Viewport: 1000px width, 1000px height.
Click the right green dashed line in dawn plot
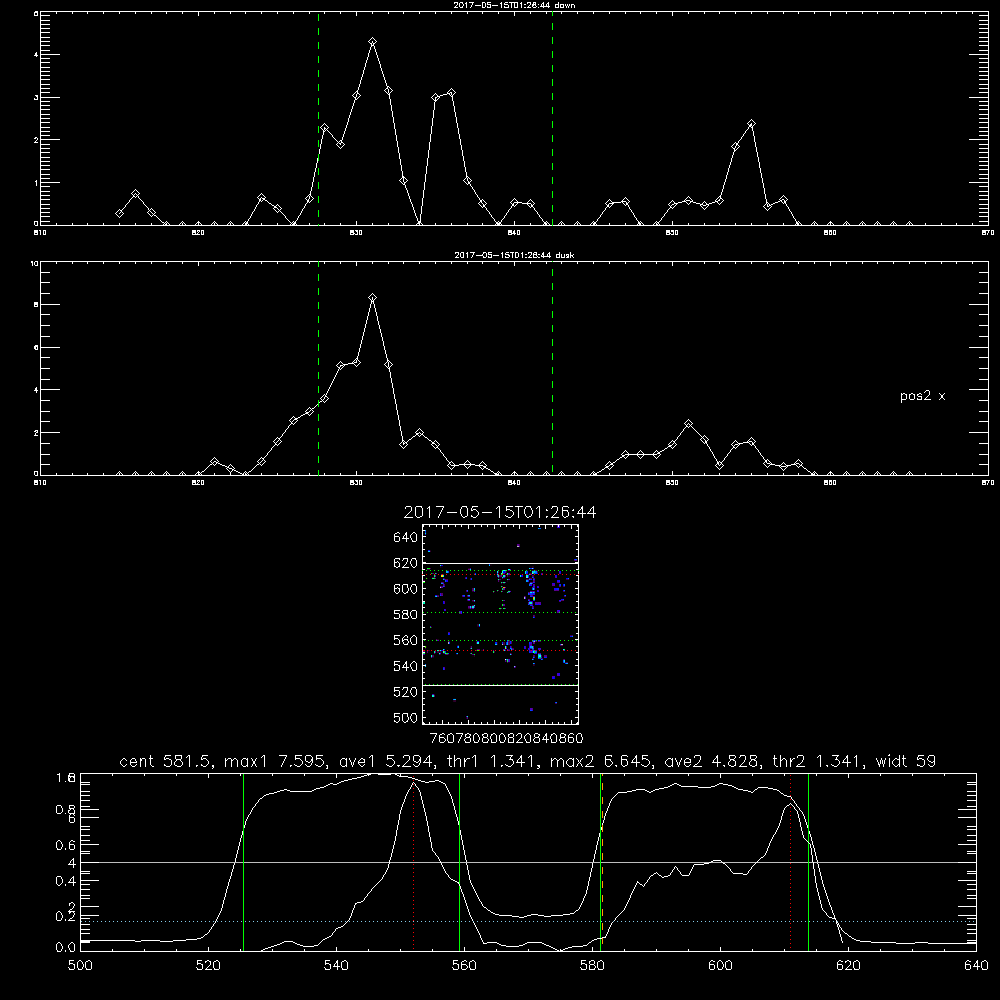tap(552, 118)
